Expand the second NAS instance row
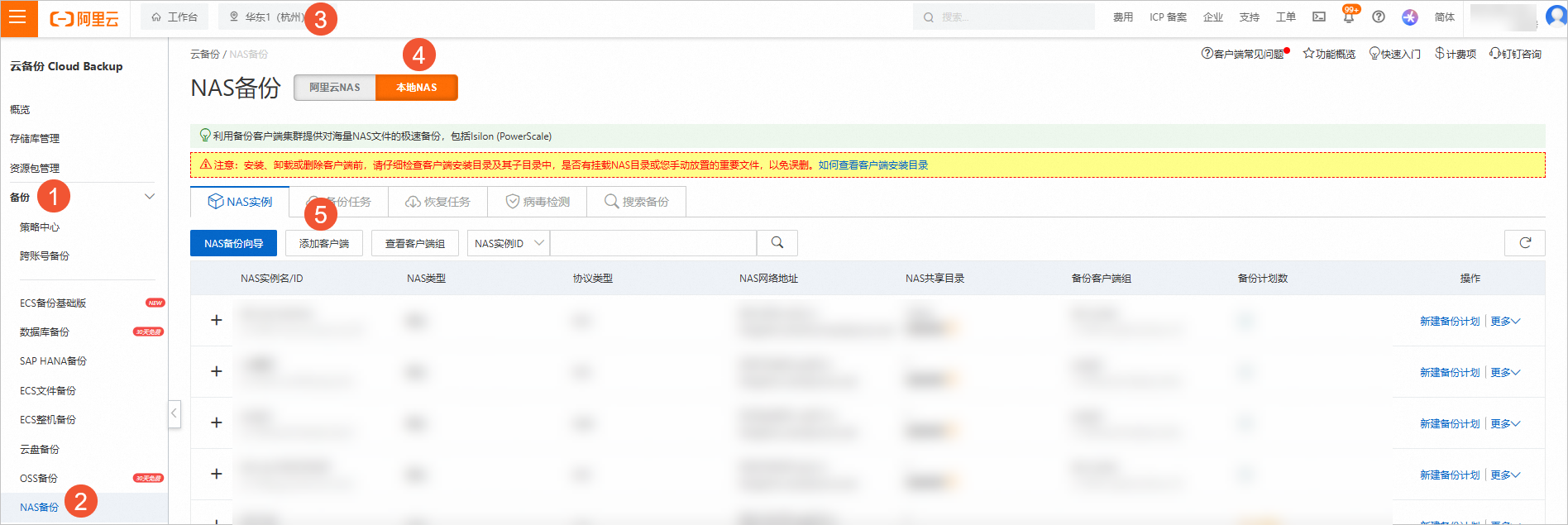This screenshot has height=525, width=1568. point(217,371)
